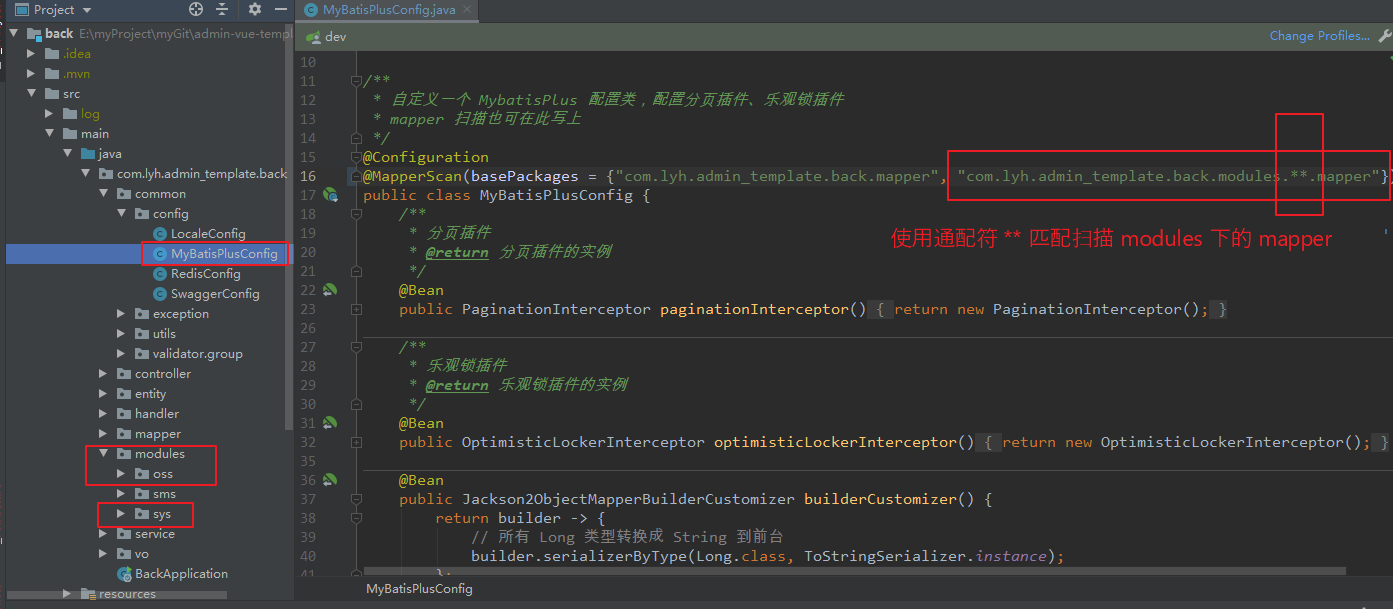Expand the .idea folder

31,54
